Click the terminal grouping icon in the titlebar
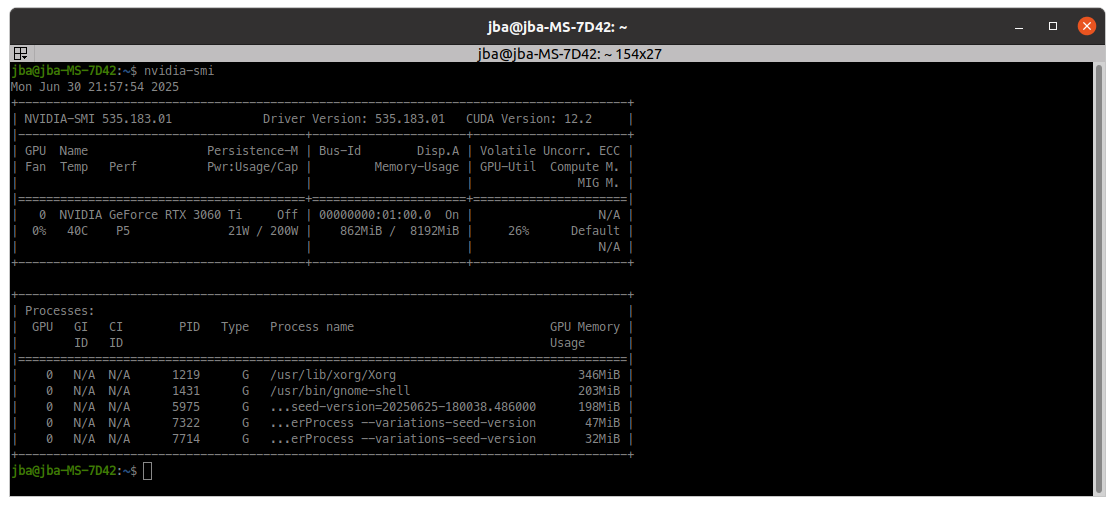 (x=19, y=54)
